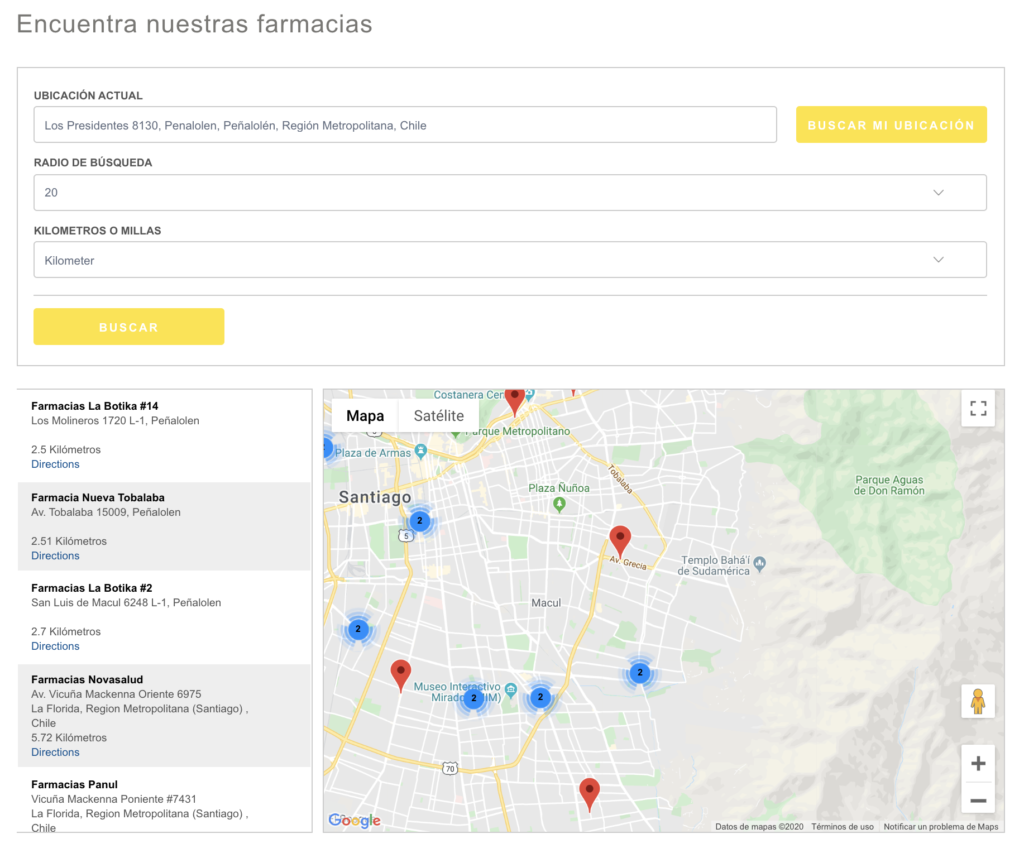Image resolution: width=1024 pixels, height=853 pixels.
Task: Click red pharmacy pin near Av. Grecia
Action: (620, 541)
